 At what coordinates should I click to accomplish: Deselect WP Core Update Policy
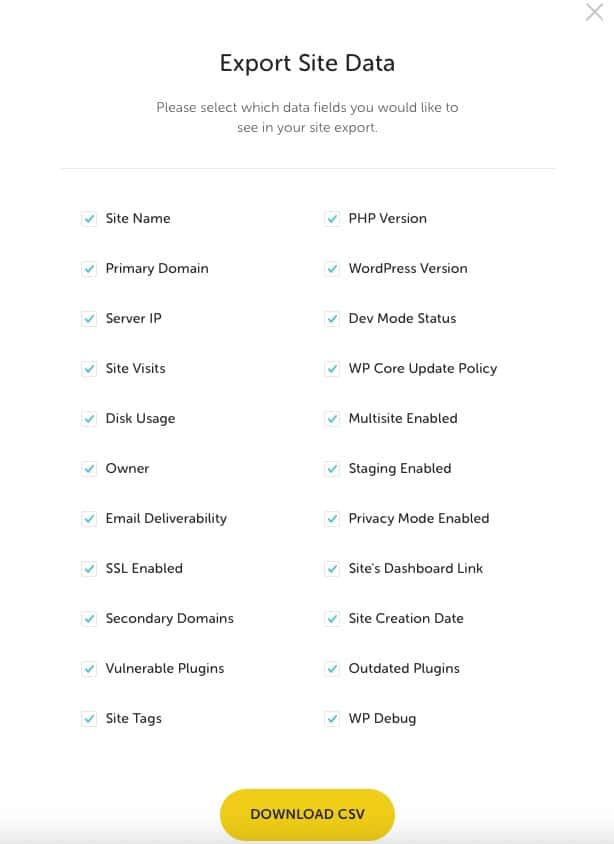(332, 368)
